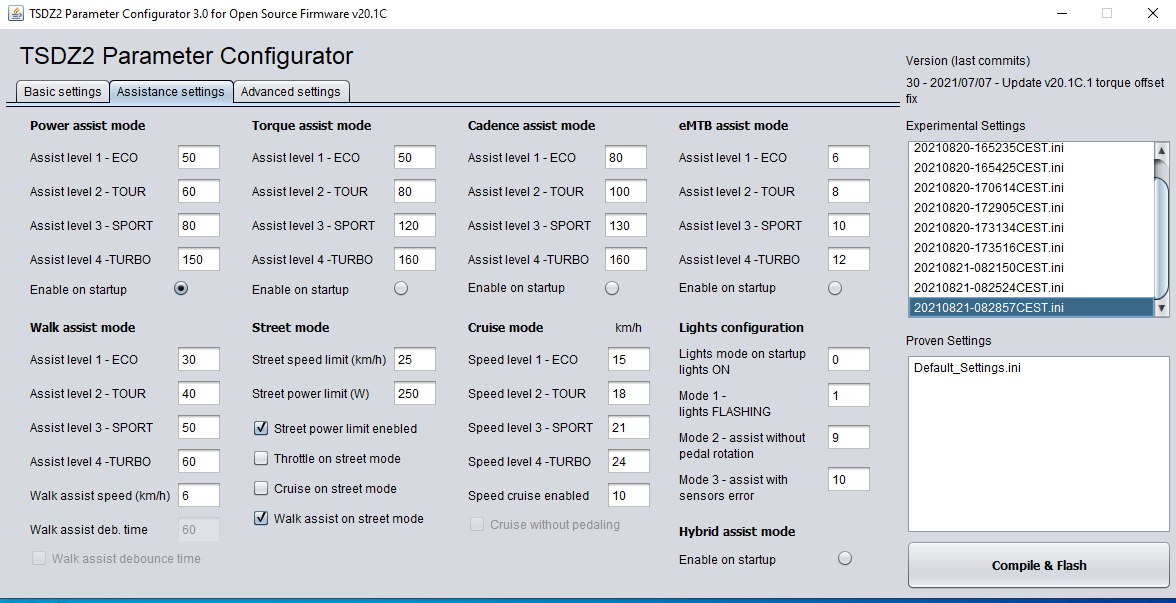Click the Java app icon in title bar
Image resolution: width=1176 pixels, height=603 pixels.
(x=16, y=14)
